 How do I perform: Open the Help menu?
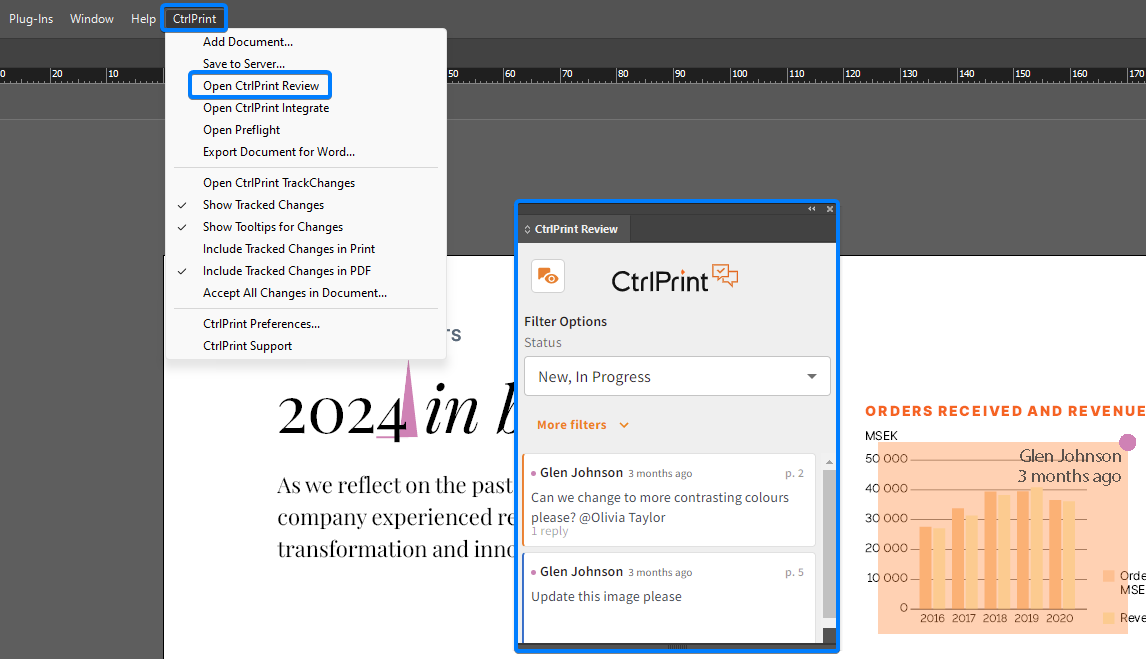[143, 19]
